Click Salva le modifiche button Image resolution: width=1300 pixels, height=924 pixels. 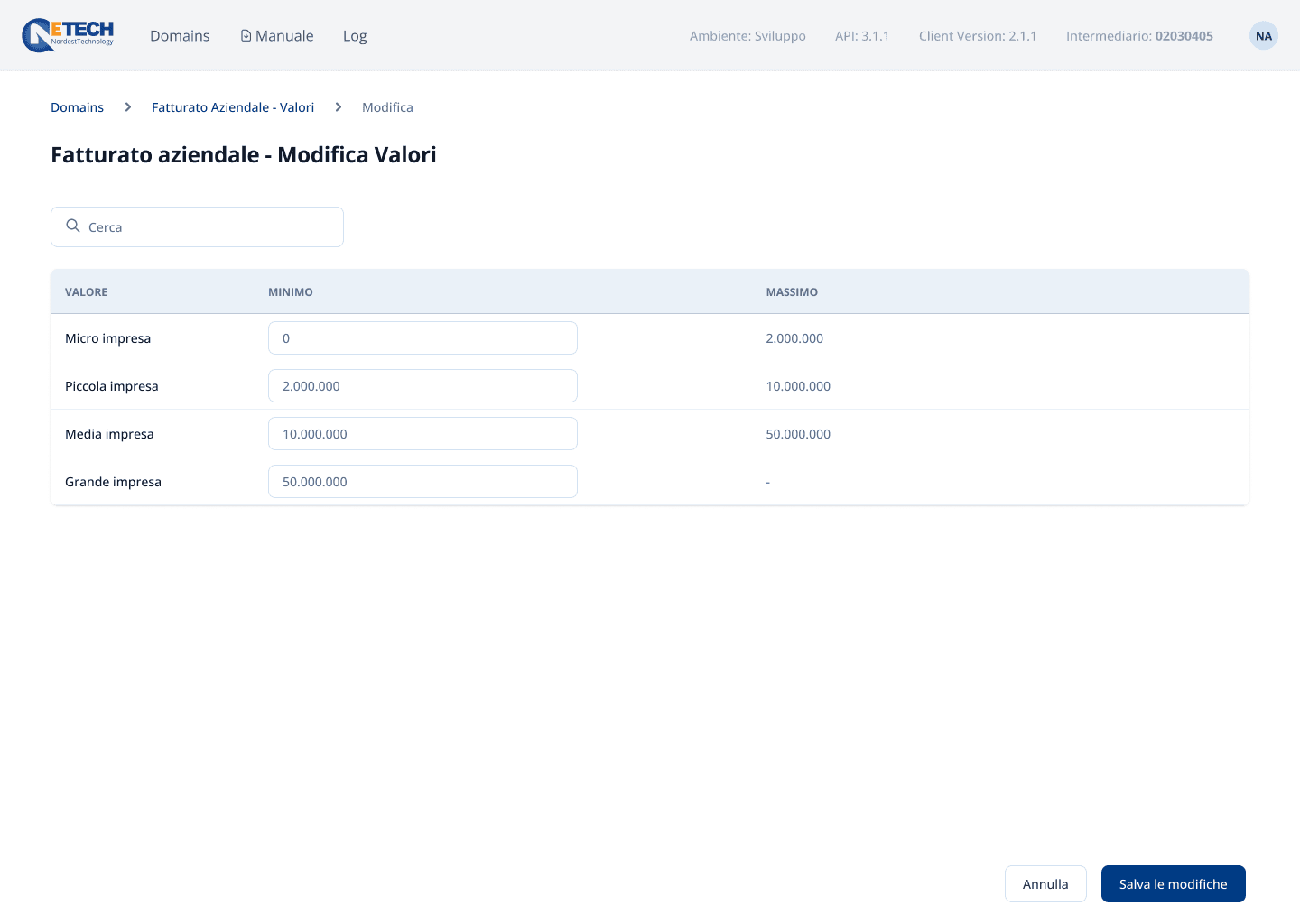pos(1173,884)
